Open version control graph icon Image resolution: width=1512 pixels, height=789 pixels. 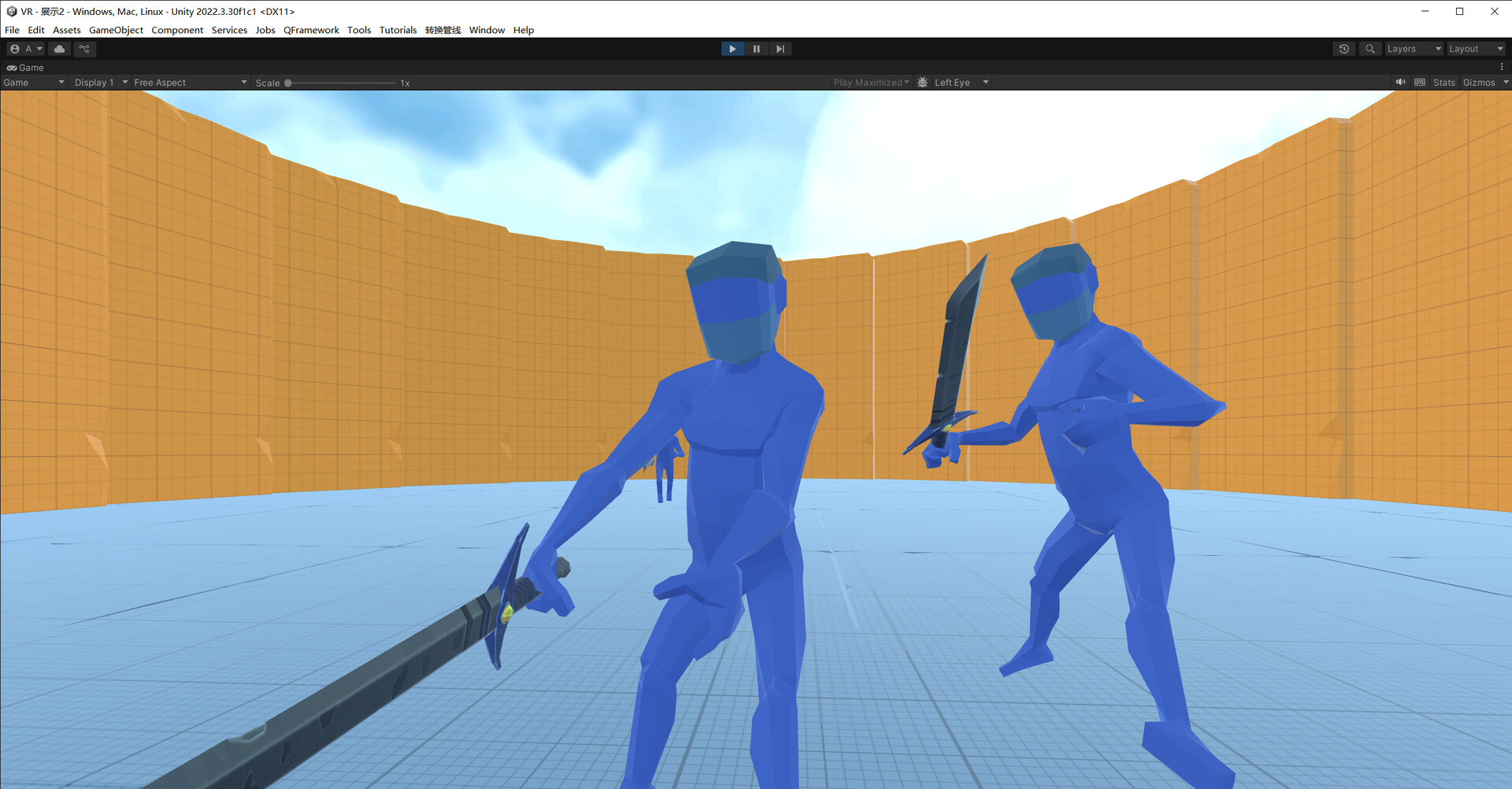(84, 49)
